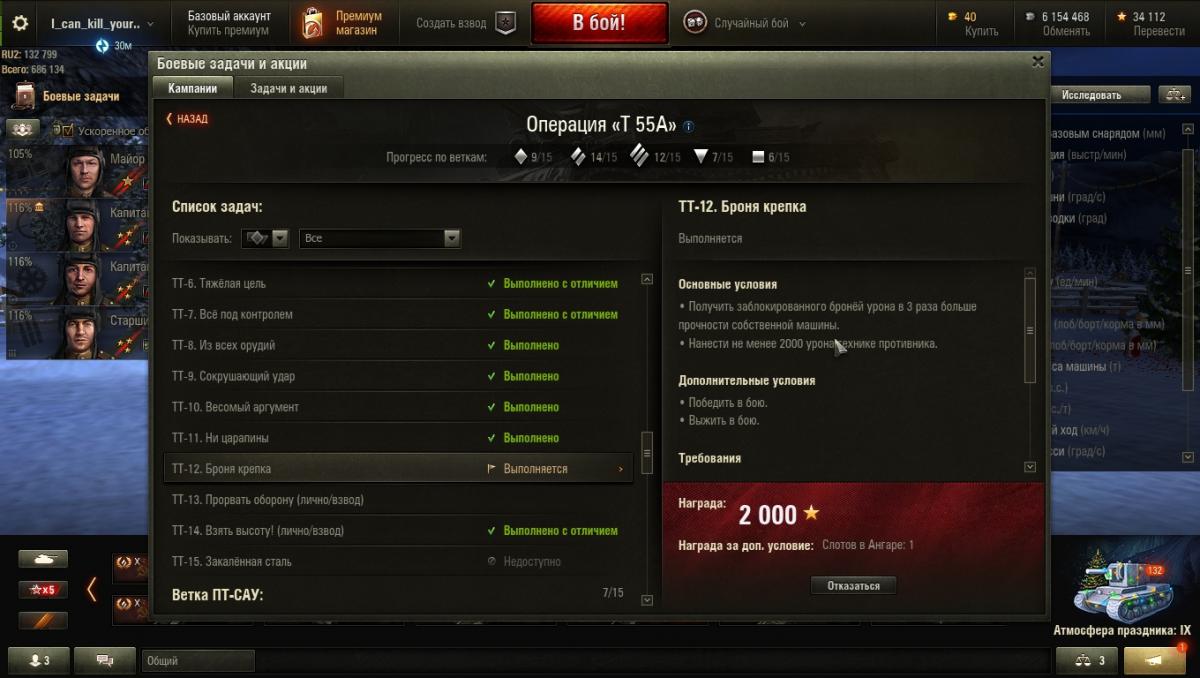This screenshot has width=1200, height=678.
Task: Toggle the tank type filter in carousel
Action: [43, 559]
